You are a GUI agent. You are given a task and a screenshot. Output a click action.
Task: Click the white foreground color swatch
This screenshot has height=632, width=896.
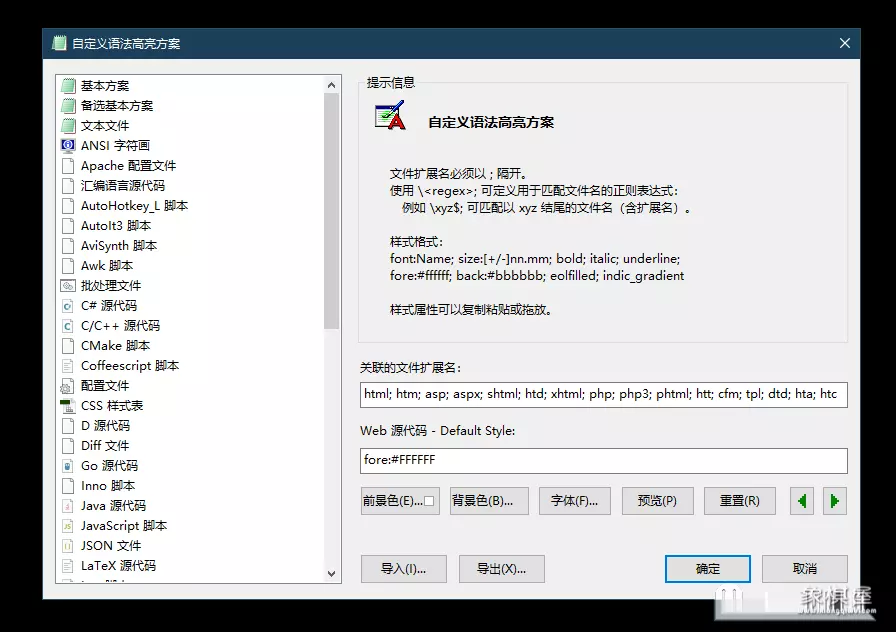tap(429, 501)
